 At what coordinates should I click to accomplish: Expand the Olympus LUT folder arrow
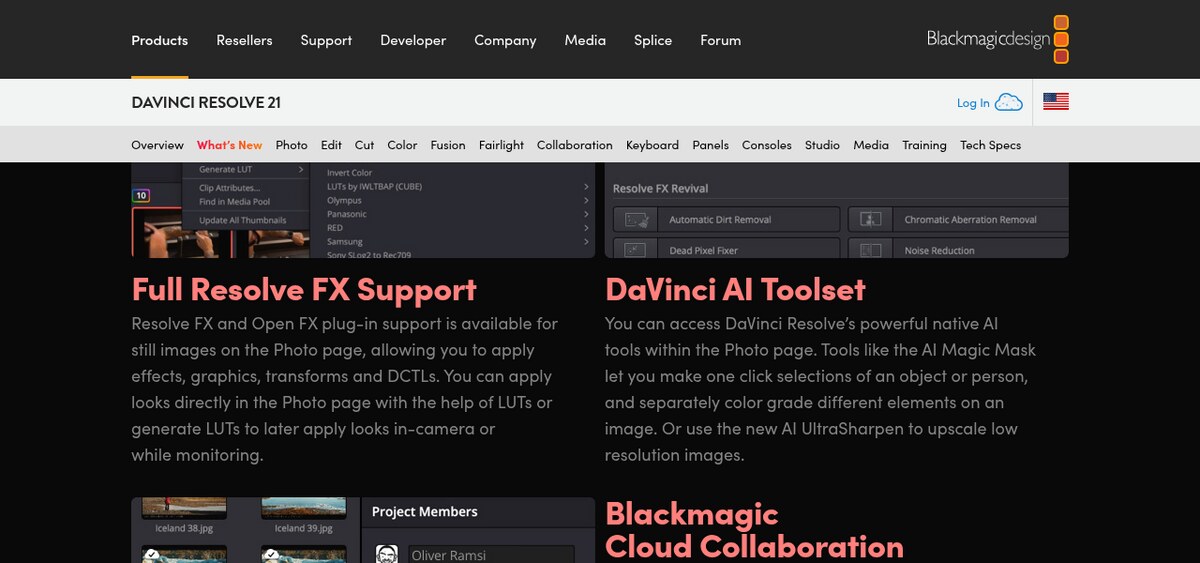[x=586, y=200]
